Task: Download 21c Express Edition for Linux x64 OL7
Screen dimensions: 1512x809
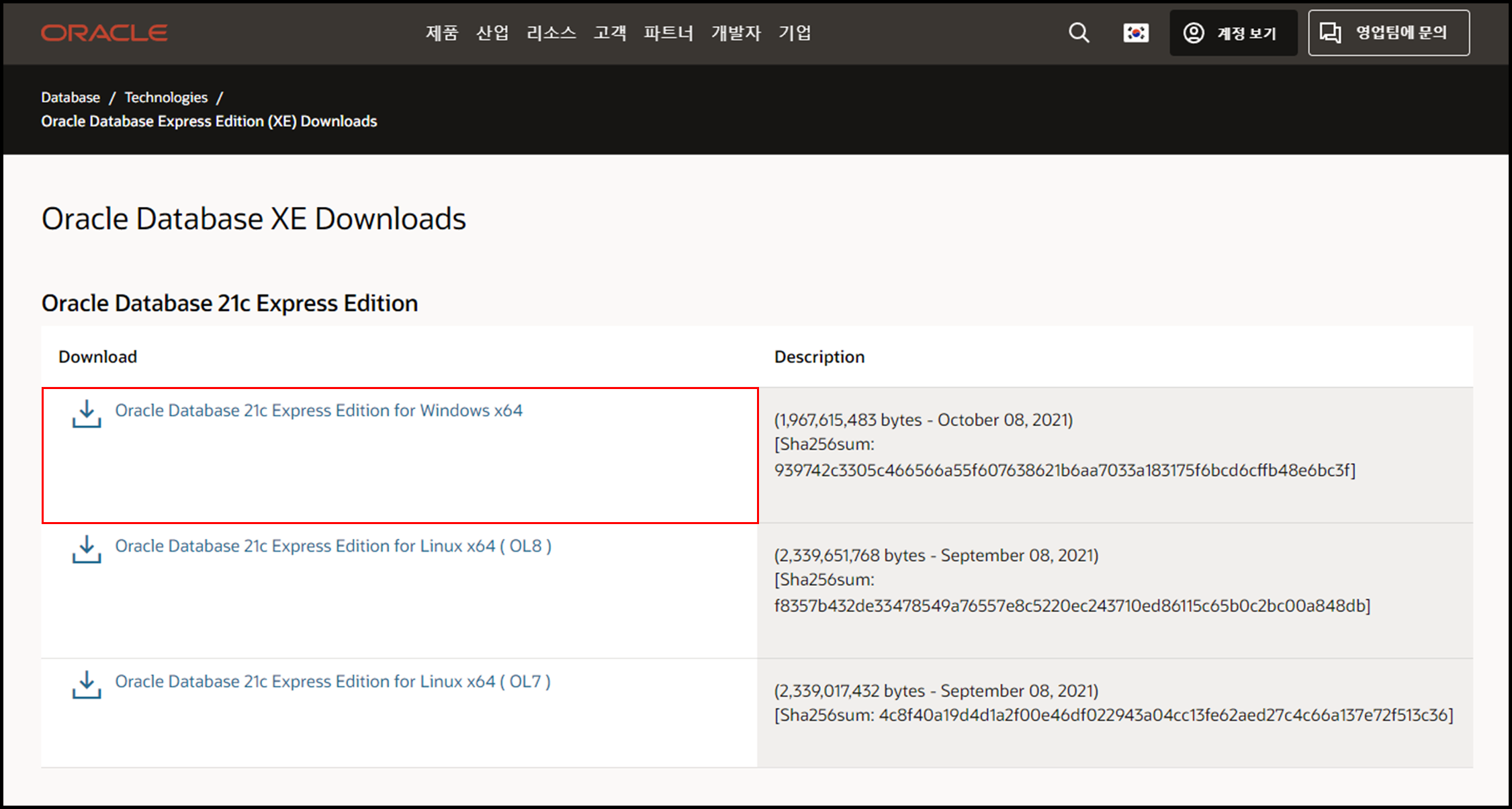Action: pyautogui.click(x=332, y=681)
